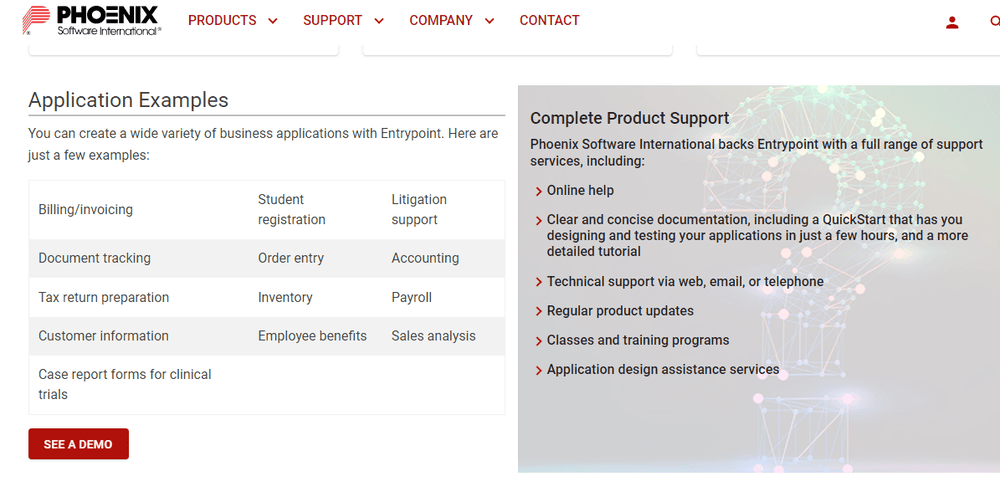
Task: Click the red arrow beside Technical support
Action: point(539,283)
